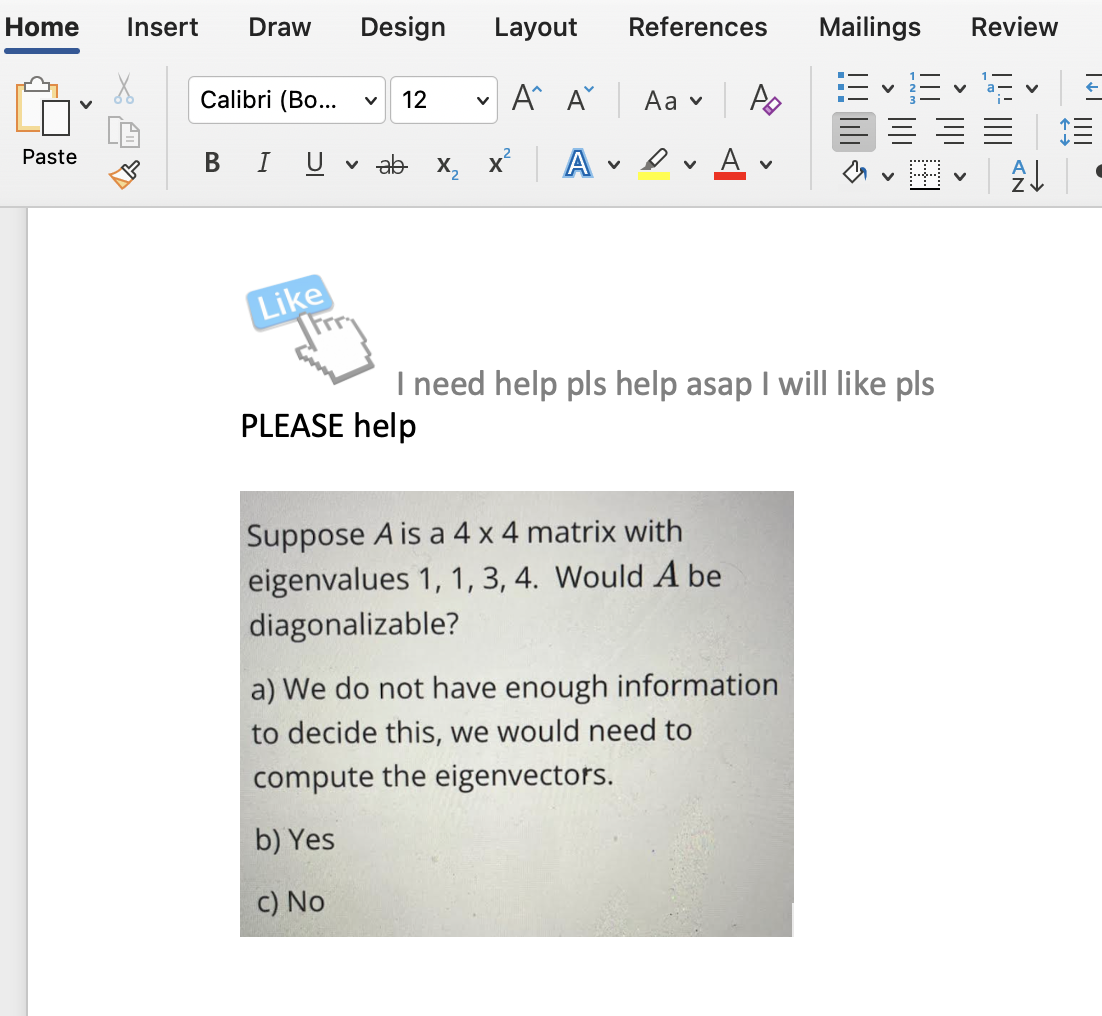The height and width of the screenshot is (1016, 1102).
Task: Toggle Bold formatting
Action: point(212,163)
